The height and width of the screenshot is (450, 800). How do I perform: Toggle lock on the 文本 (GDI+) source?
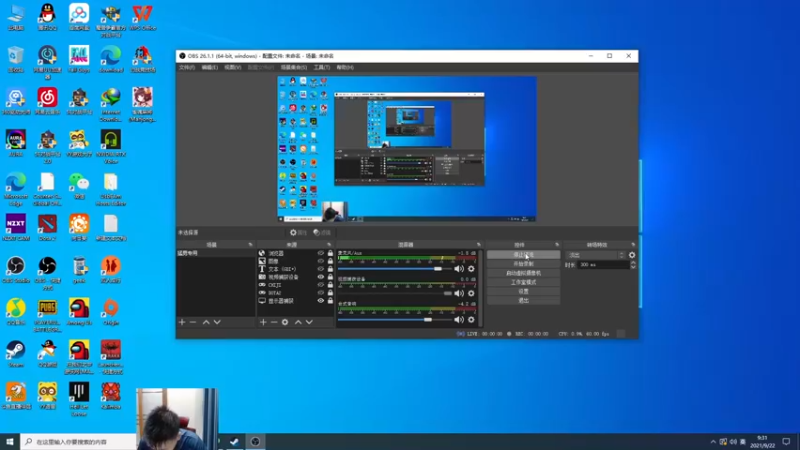coord(330,269)
